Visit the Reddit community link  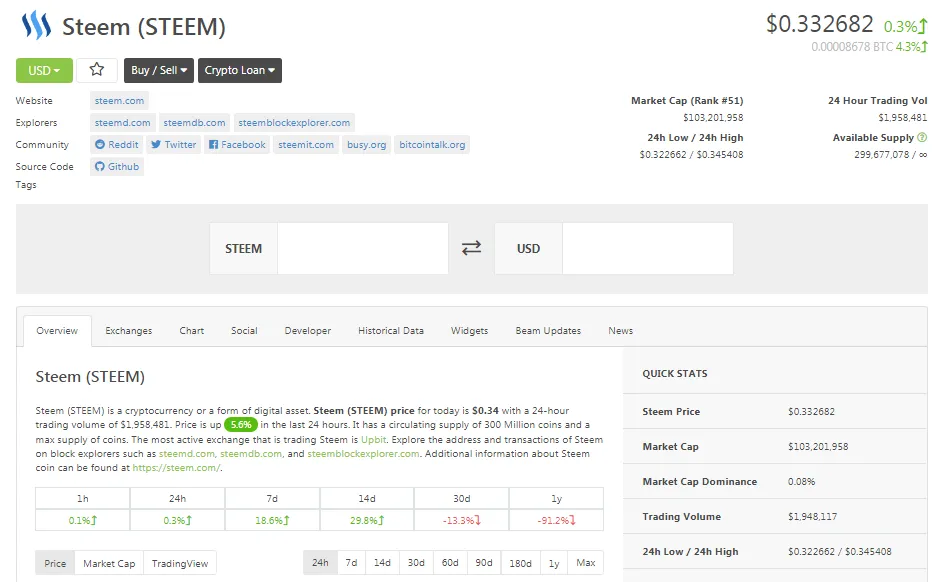coord(117,145)
